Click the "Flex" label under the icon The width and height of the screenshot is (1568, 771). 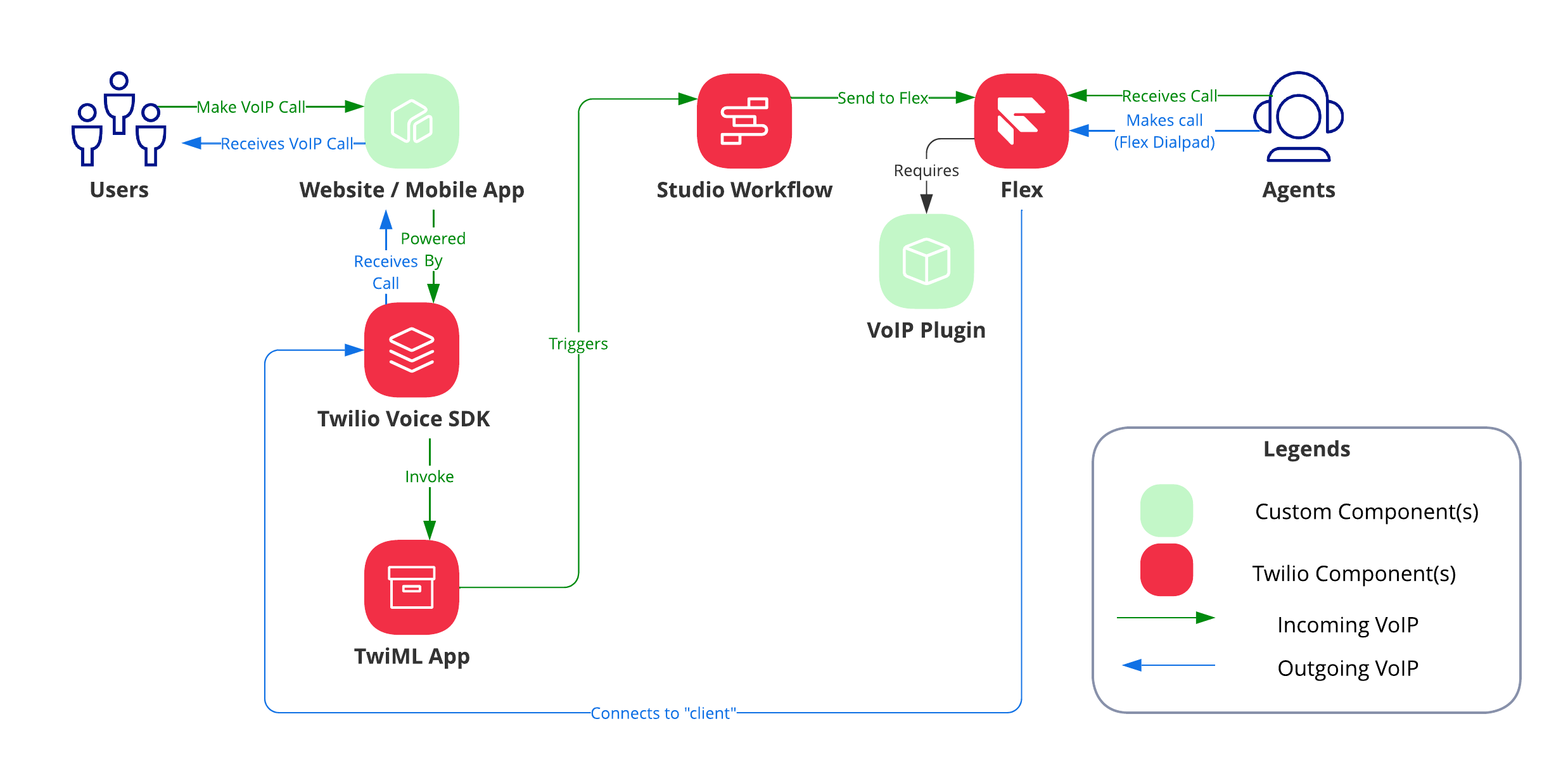(x=1022, y=189)
